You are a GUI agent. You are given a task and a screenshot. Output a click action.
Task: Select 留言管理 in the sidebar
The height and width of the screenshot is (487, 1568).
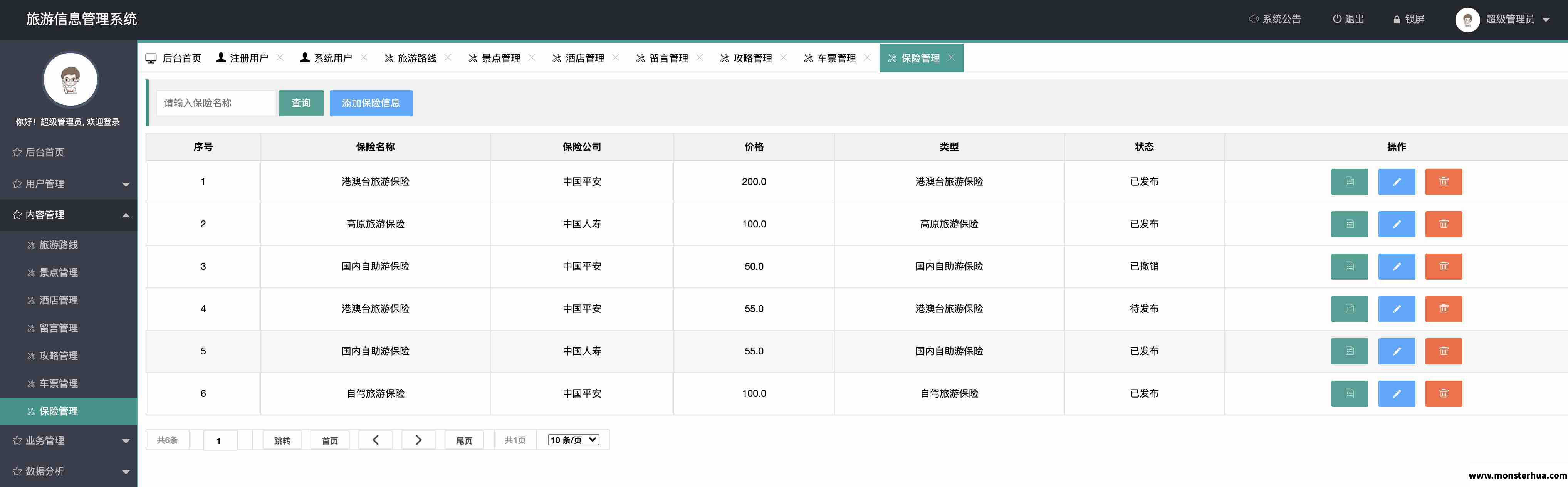click(69, 327)
